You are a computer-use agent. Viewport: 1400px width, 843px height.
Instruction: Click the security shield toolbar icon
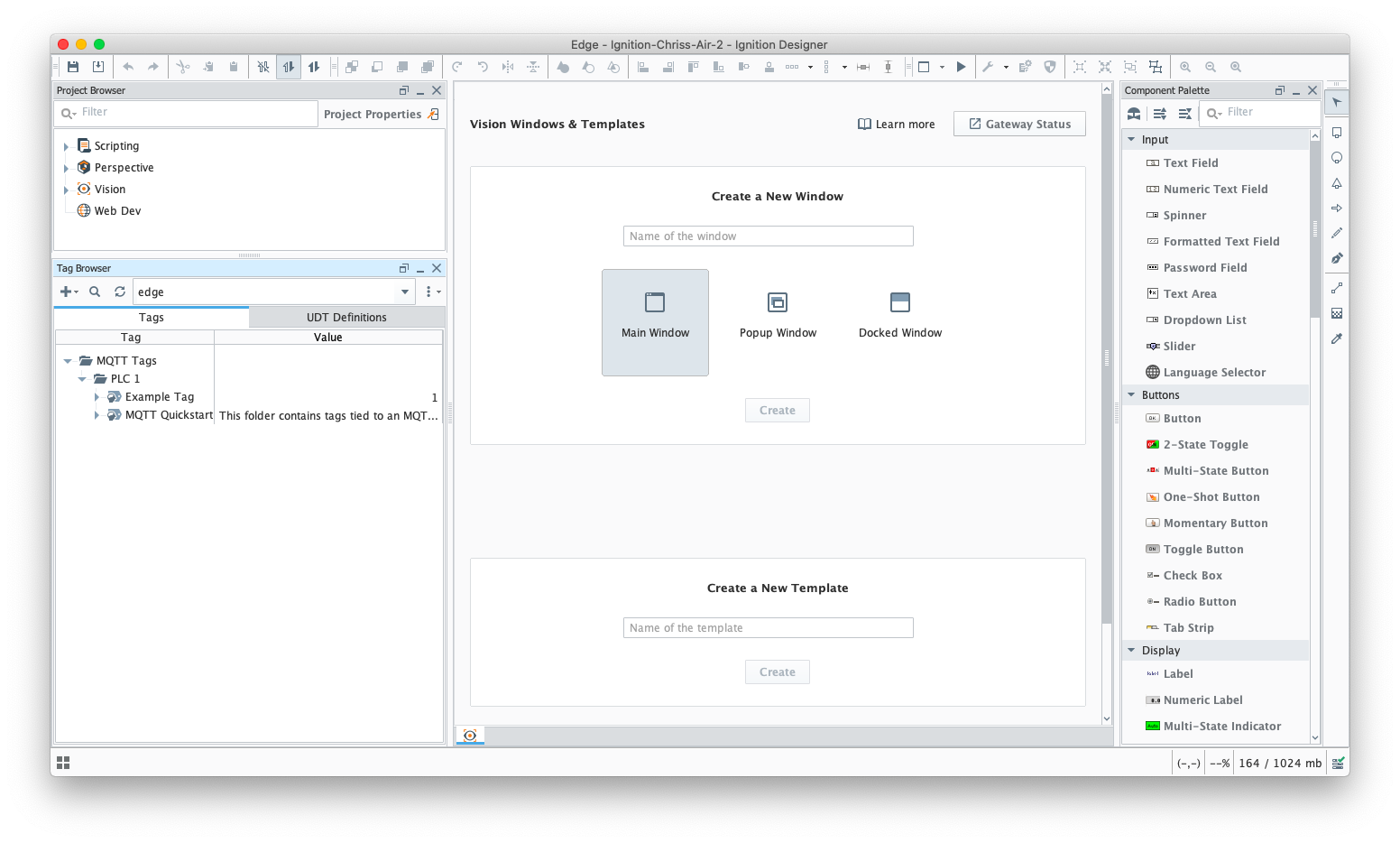(1050, 67)
